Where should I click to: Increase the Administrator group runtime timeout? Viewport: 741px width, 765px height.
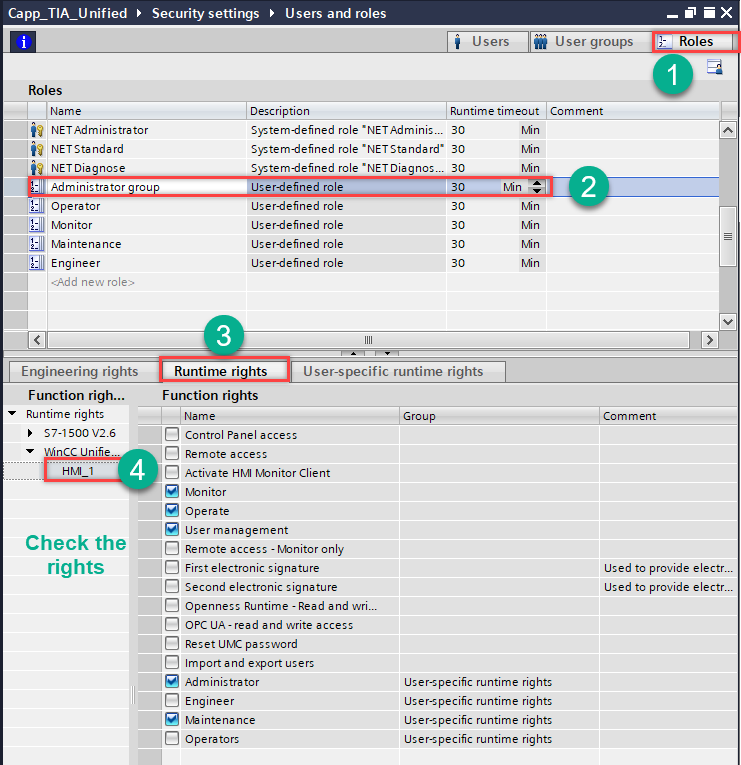click(537, 183)
